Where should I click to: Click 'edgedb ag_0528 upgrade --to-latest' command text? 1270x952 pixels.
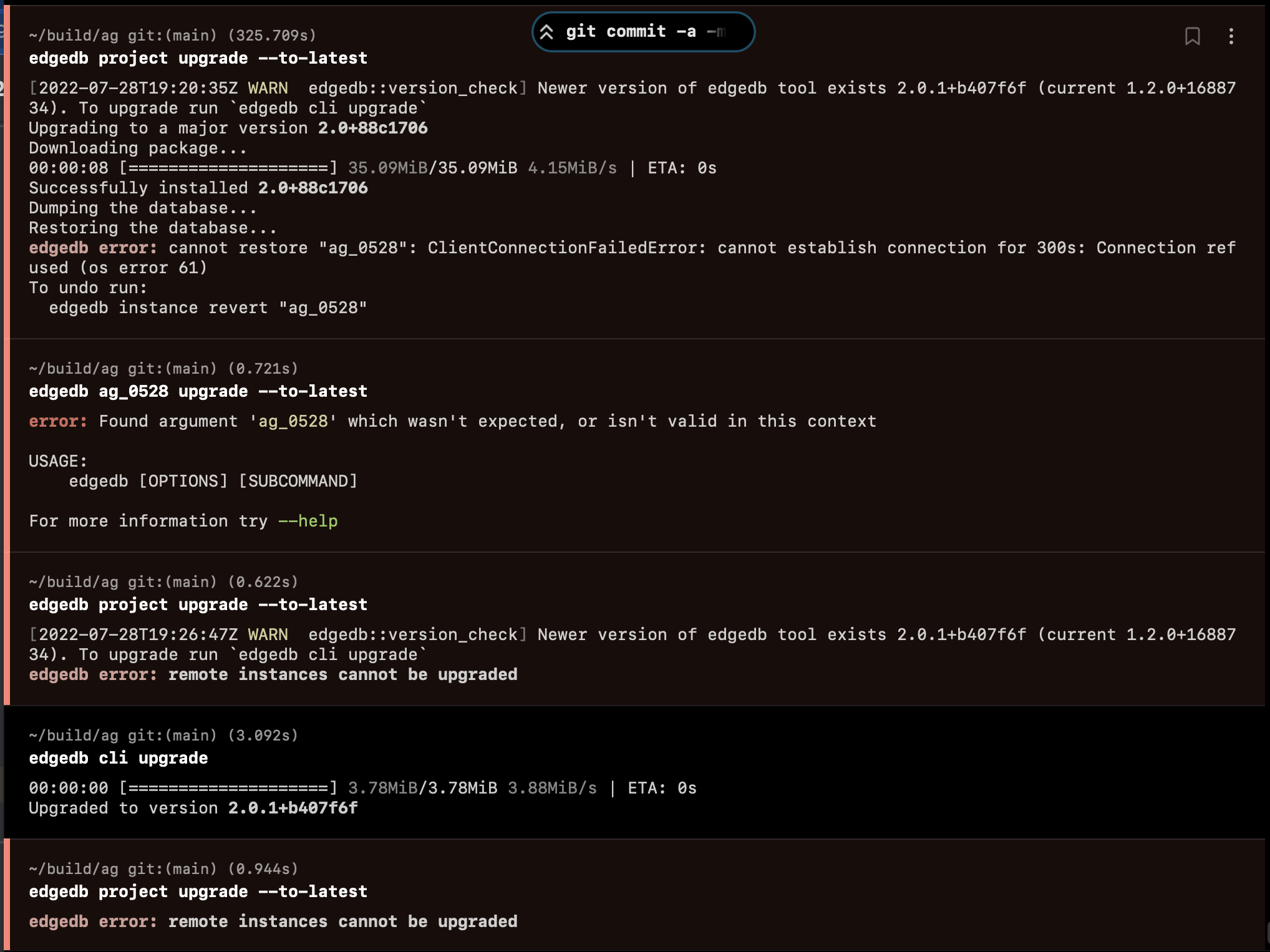coord(198,391)
